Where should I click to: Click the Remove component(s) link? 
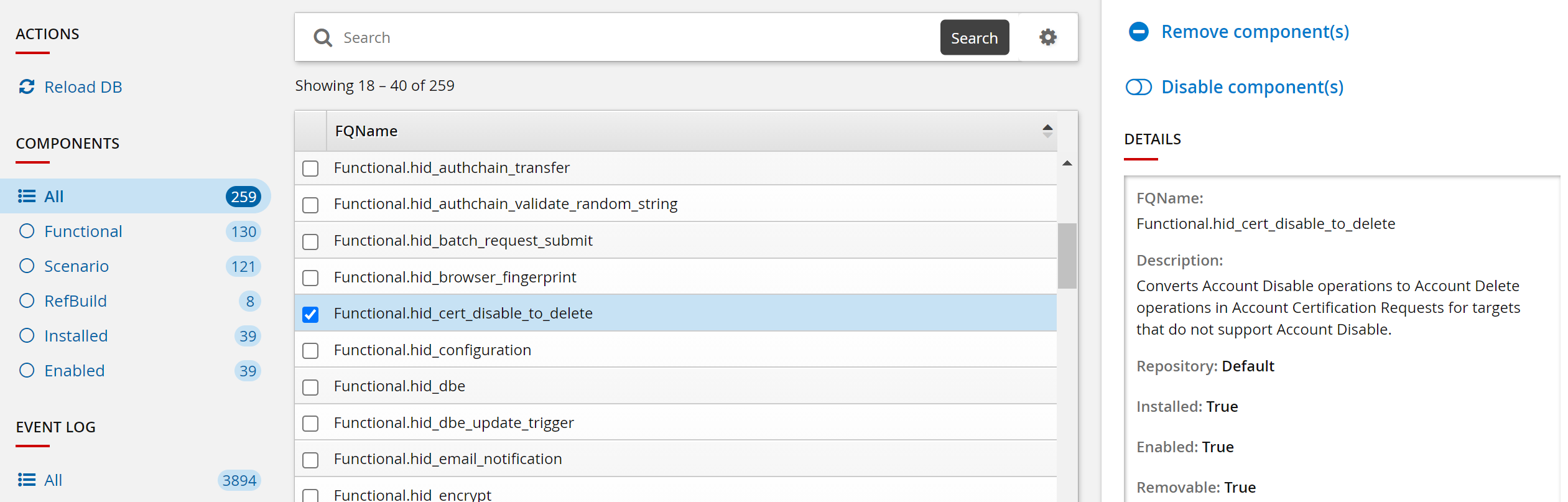(x=1255, y=32)
